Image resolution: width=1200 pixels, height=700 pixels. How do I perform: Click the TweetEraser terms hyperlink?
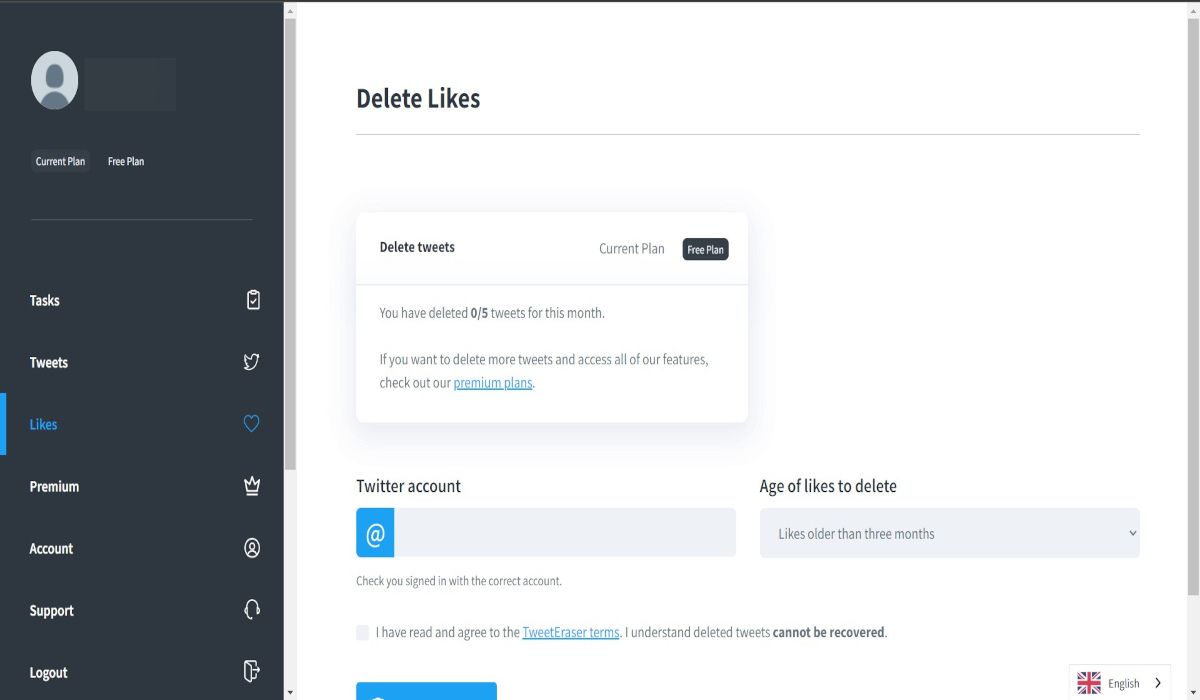coord(570,632)
